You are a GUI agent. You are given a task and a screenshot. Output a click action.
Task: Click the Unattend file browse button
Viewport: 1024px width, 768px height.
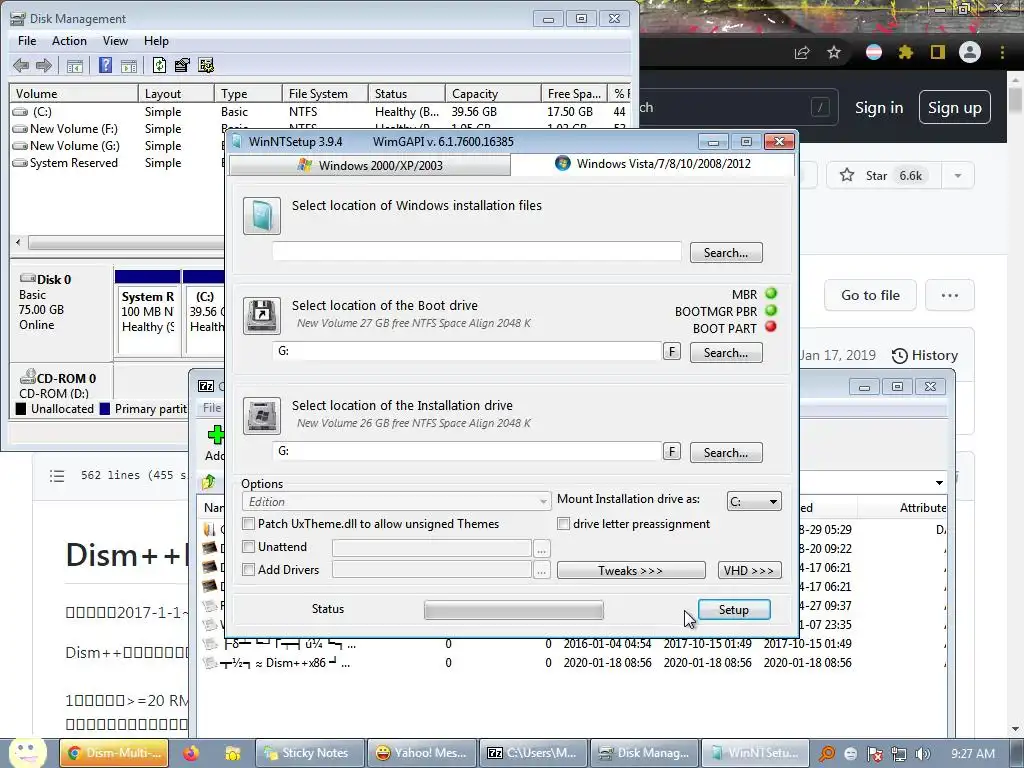tap(541, 549)
